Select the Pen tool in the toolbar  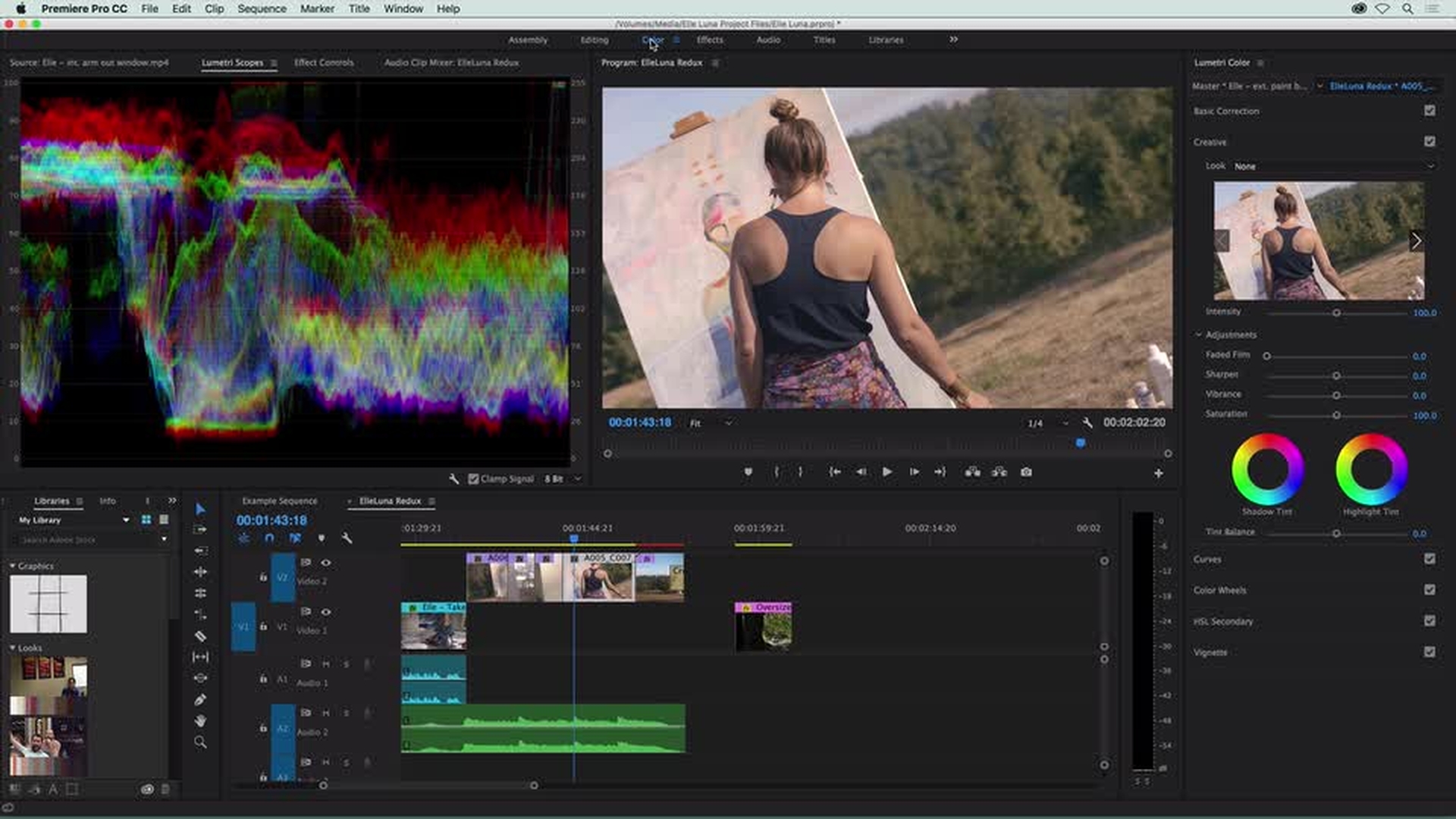click(200, 700)
